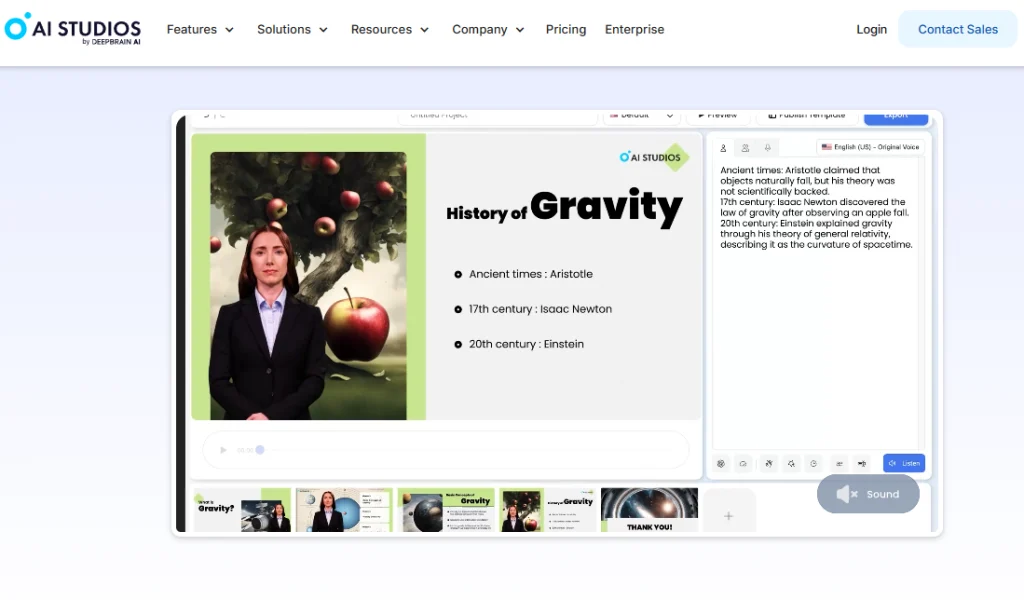Image resolution: width=1024 pixels, height=600 pixels.
Task: Click the Contact Sales button
Action: pyautogui.click(x=957, y=29)
